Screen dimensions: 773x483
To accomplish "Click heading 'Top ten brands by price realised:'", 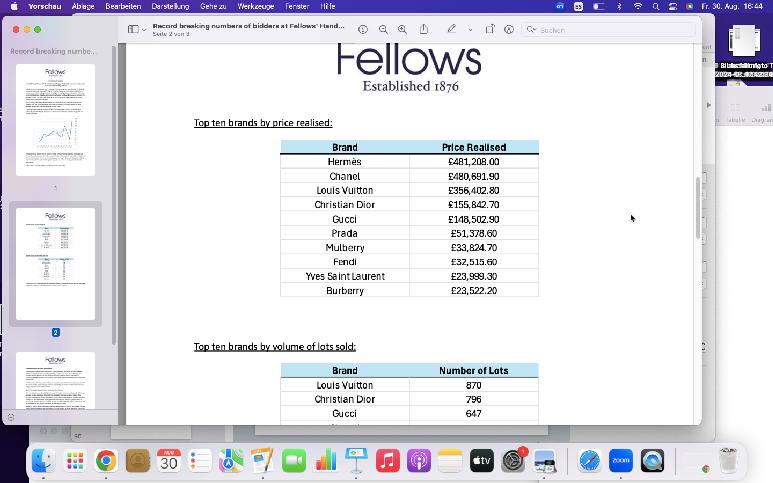I will coord(263,123).
